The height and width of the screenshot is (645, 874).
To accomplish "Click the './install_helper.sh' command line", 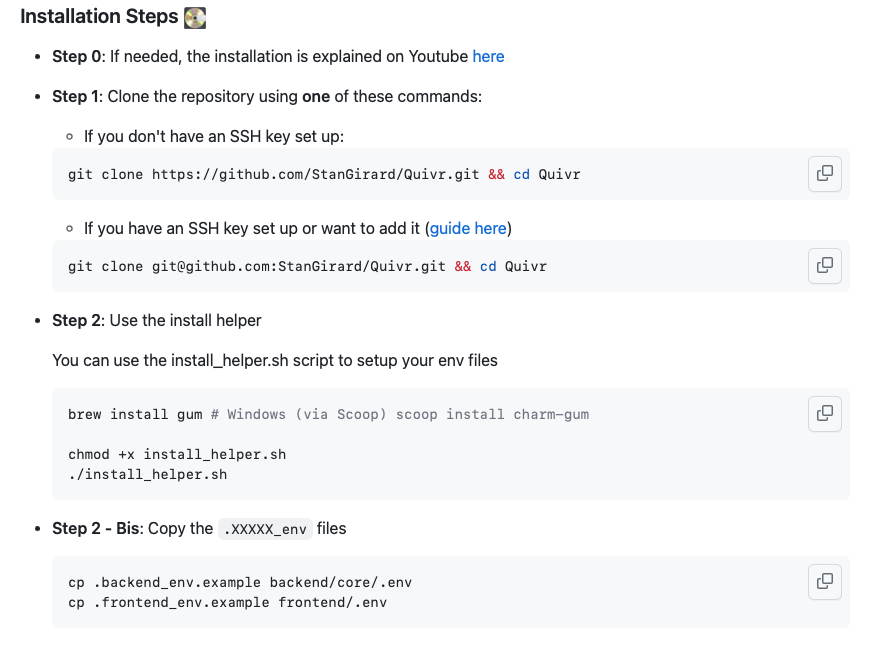I will pyautogui.click(x=147, y=474).
